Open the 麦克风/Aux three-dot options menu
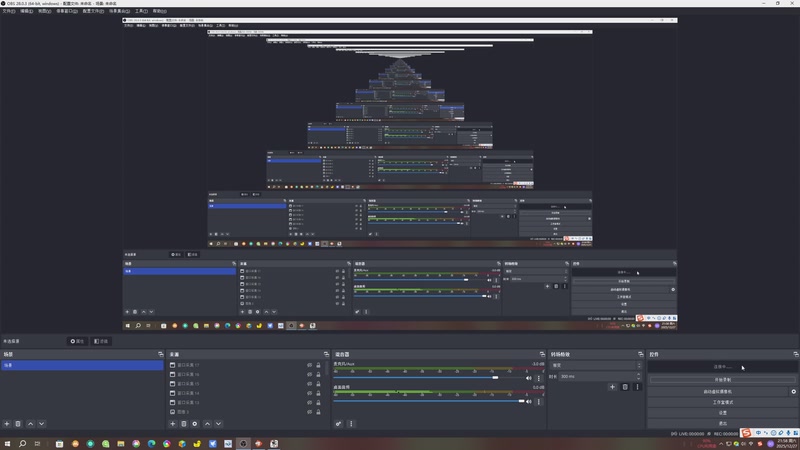The image size is (800, 450). click(538, 378)
